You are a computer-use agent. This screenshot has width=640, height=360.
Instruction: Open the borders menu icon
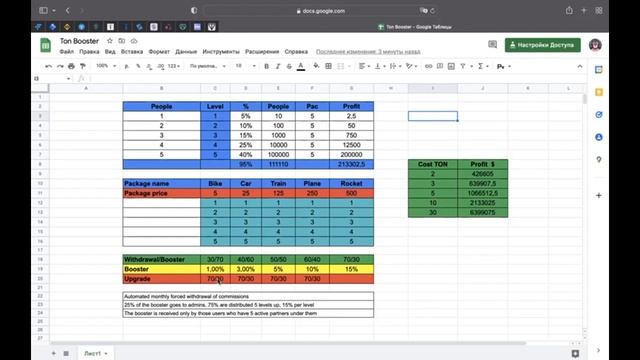pos(328,66)
